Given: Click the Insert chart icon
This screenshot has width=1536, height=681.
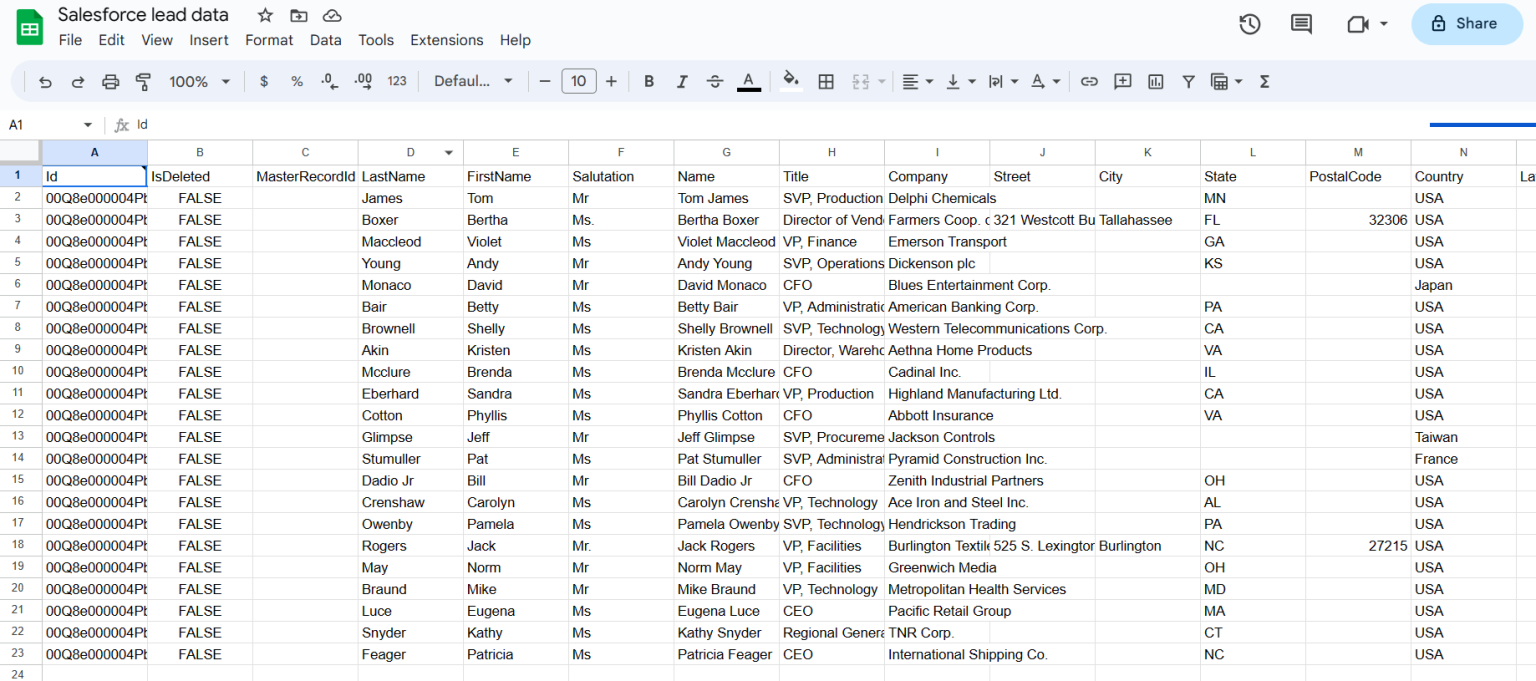Looking at the screenshot, I should click(1155, 81).
